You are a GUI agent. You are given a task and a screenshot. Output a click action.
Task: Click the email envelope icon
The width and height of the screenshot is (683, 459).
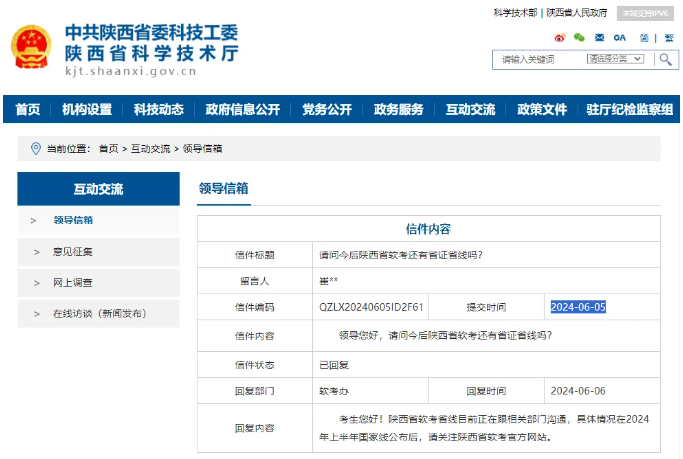point(599,37)
